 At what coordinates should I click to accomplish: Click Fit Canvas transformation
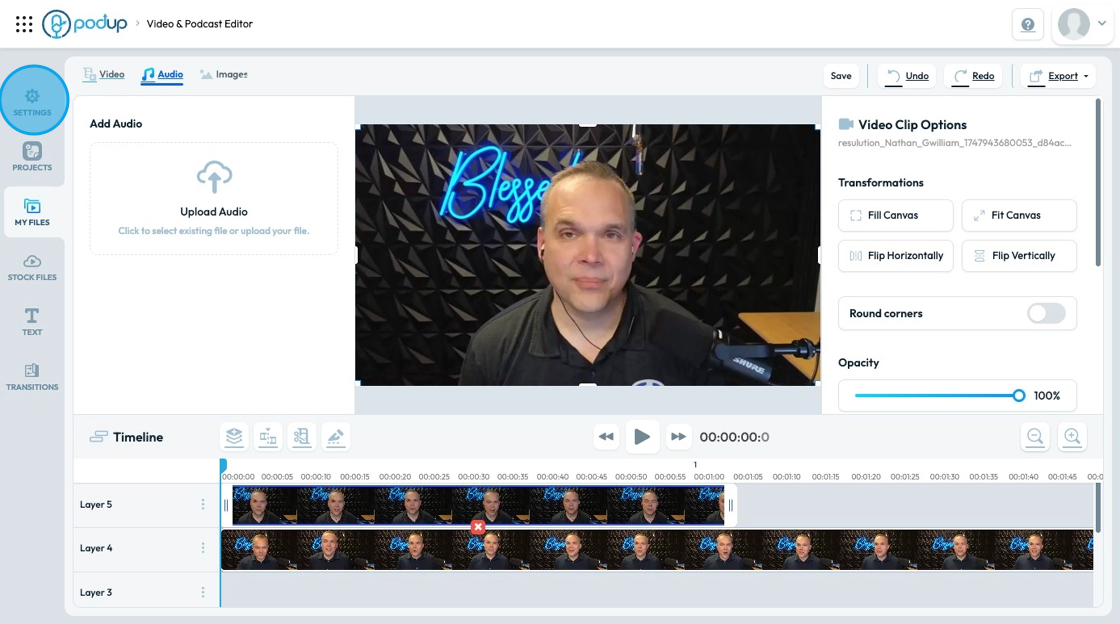[x=1019, y=215]
